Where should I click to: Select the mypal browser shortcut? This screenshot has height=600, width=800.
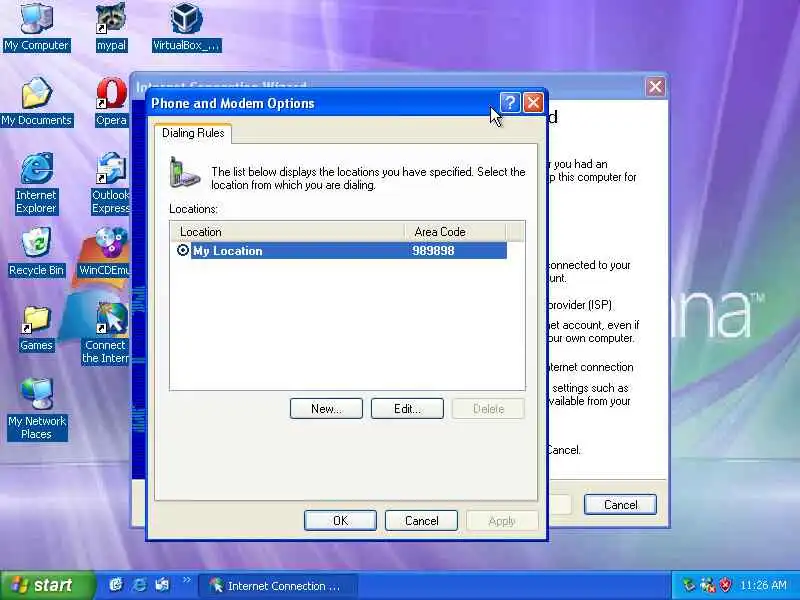111,26
